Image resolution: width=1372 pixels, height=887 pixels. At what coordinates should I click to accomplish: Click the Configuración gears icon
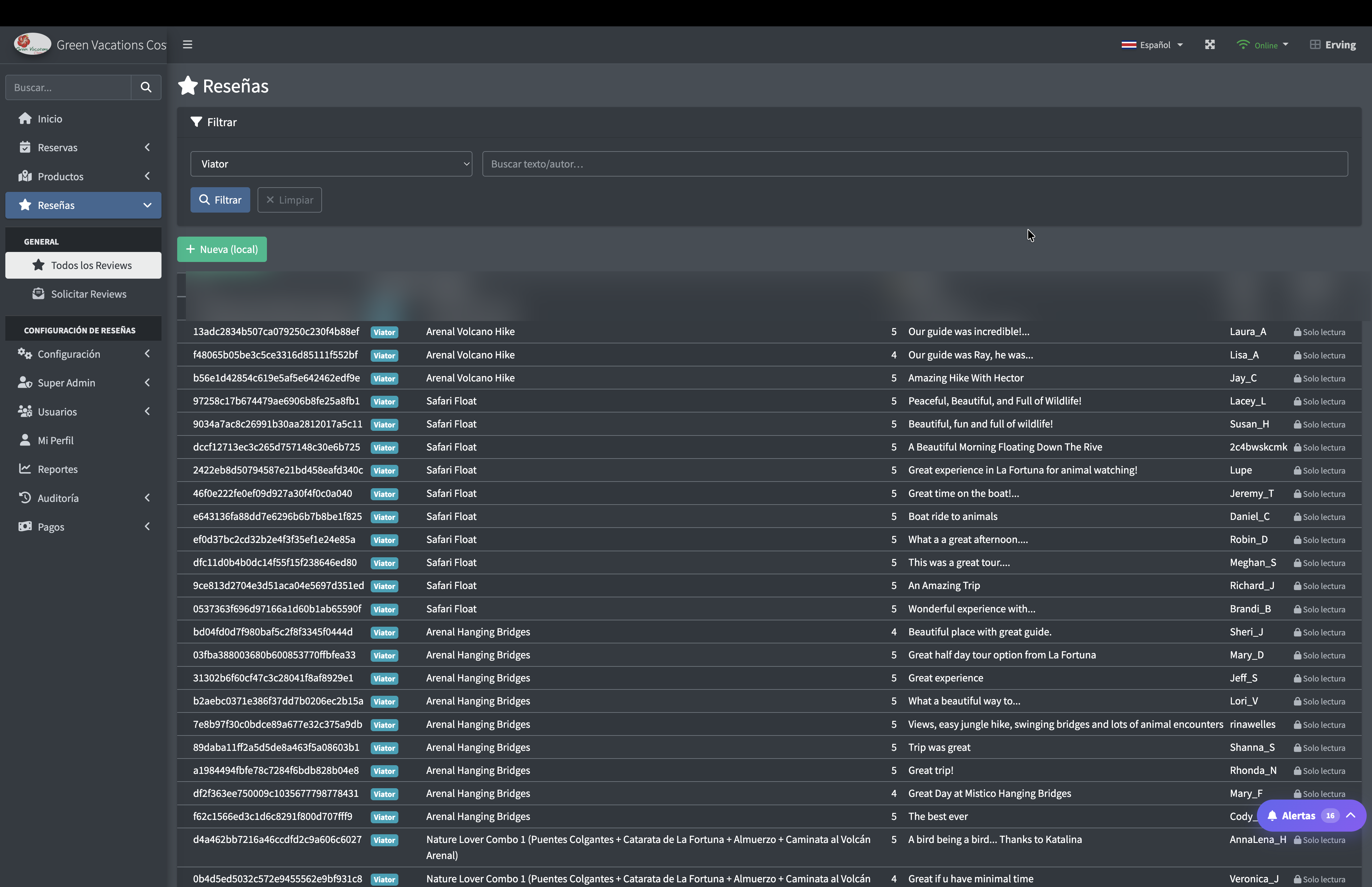tap(25, 353)
